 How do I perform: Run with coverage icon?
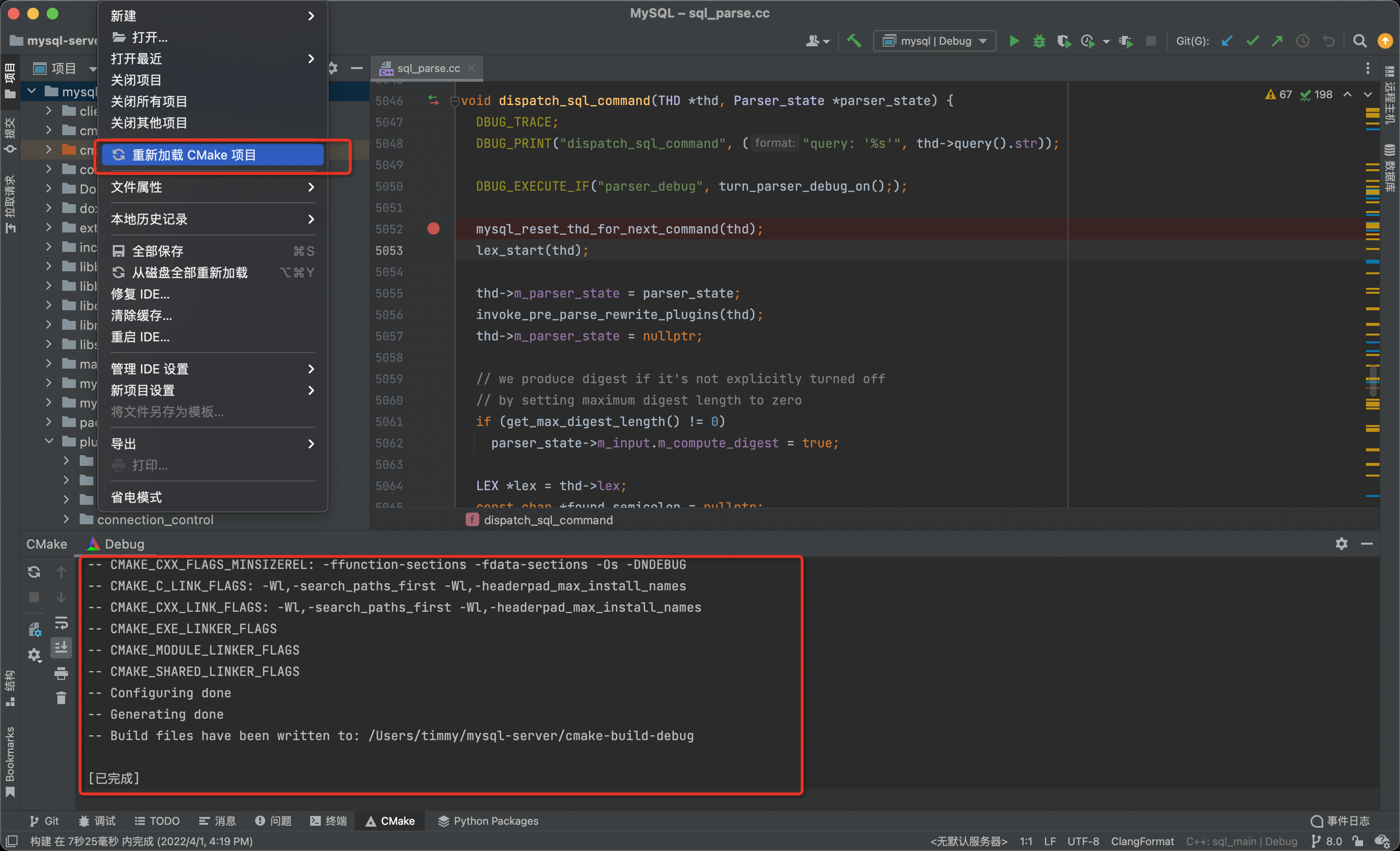click(x=1064, y=41)
